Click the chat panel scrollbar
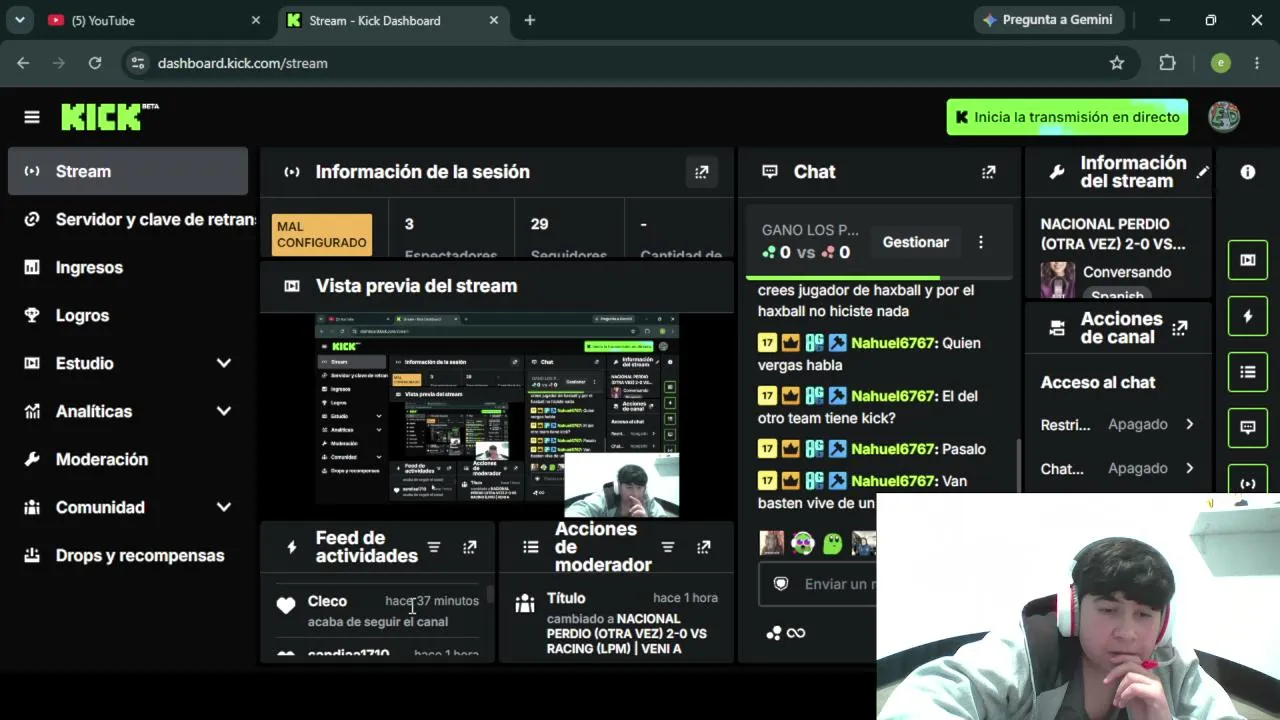 tap(1017, 465)
